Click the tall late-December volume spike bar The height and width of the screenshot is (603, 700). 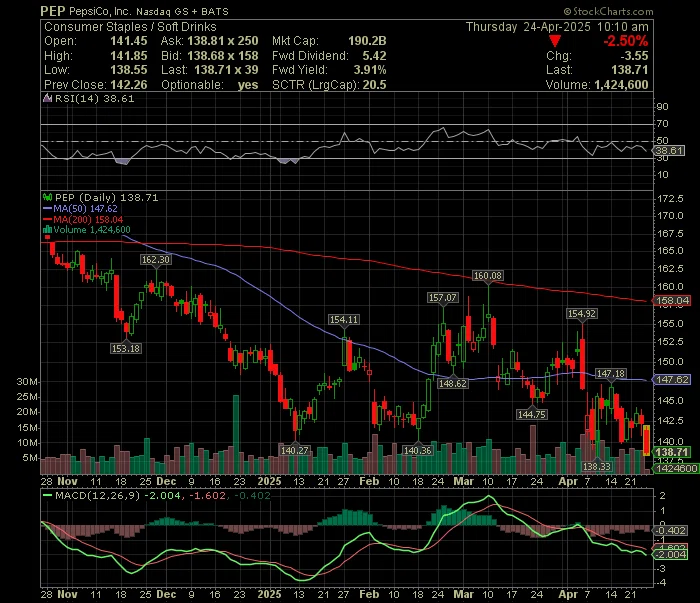pyautogui.click(x=236, y=434)
